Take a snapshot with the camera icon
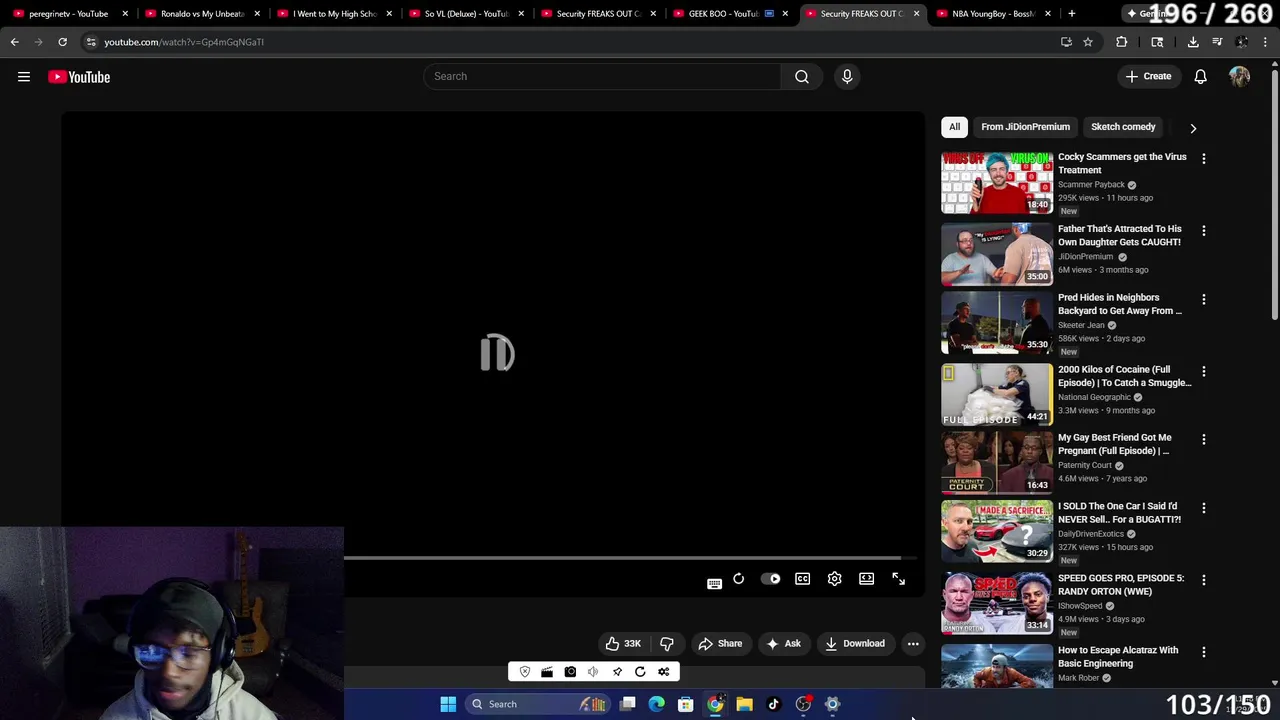Image resolution: width=1280 pixels, height=720 pixels. tap(570, 672)
